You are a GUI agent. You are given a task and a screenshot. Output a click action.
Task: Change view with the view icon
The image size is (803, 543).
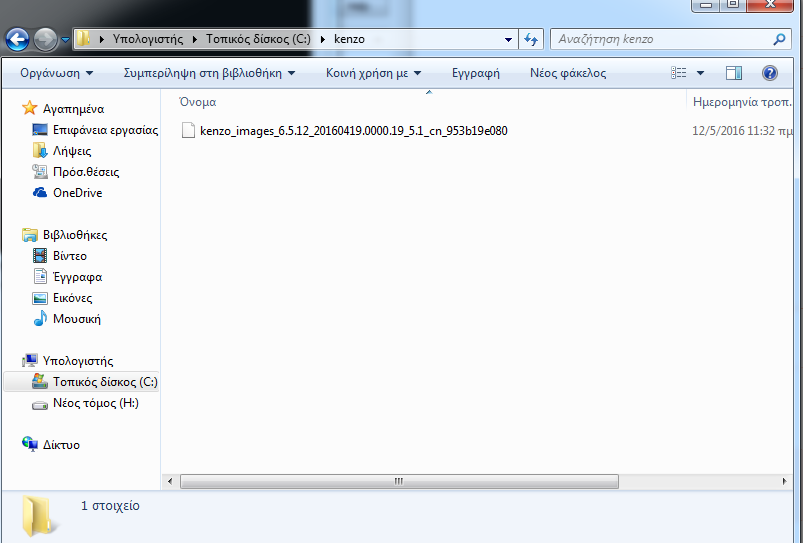tap(679, 73)
